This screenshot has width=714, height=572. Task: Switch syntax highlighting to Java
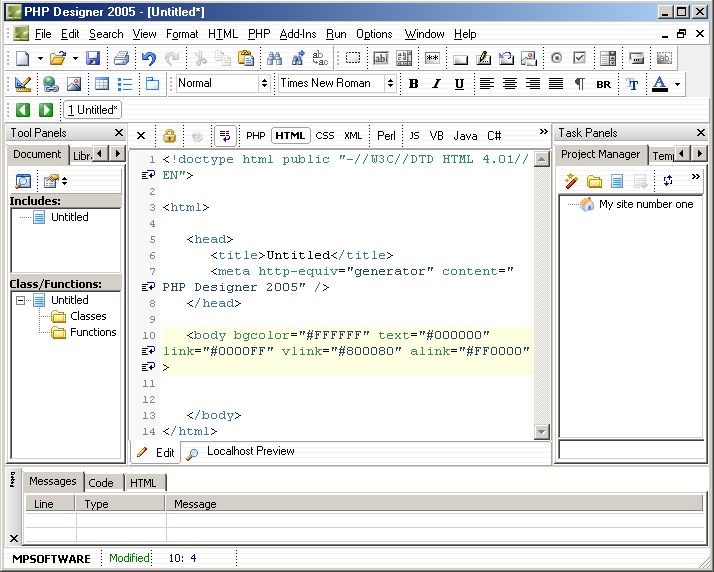[465, 136]
